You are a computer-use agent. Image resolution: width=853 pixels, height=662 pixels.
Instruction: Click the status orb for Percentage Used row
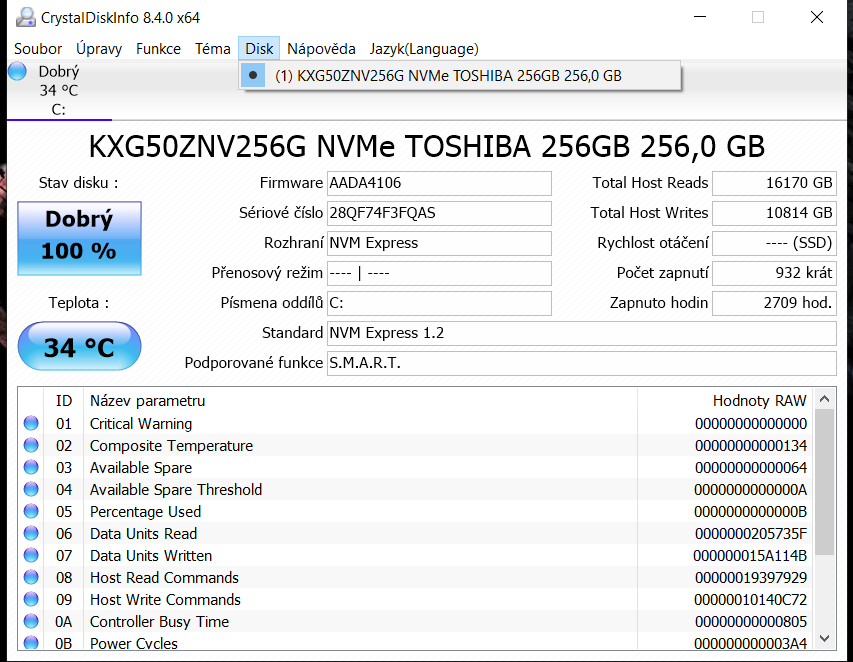31,511
